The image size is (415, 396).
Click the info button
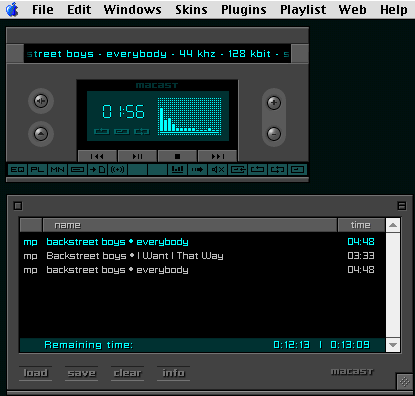click(173, 373)
